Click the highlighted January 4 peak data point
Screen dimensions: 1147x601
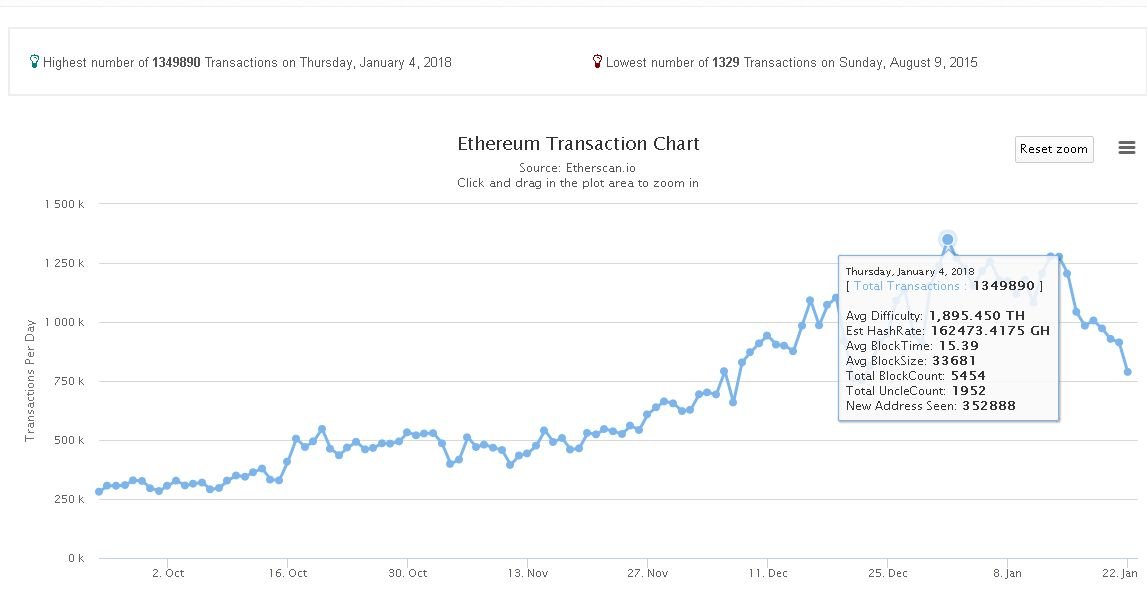[948, 239]
